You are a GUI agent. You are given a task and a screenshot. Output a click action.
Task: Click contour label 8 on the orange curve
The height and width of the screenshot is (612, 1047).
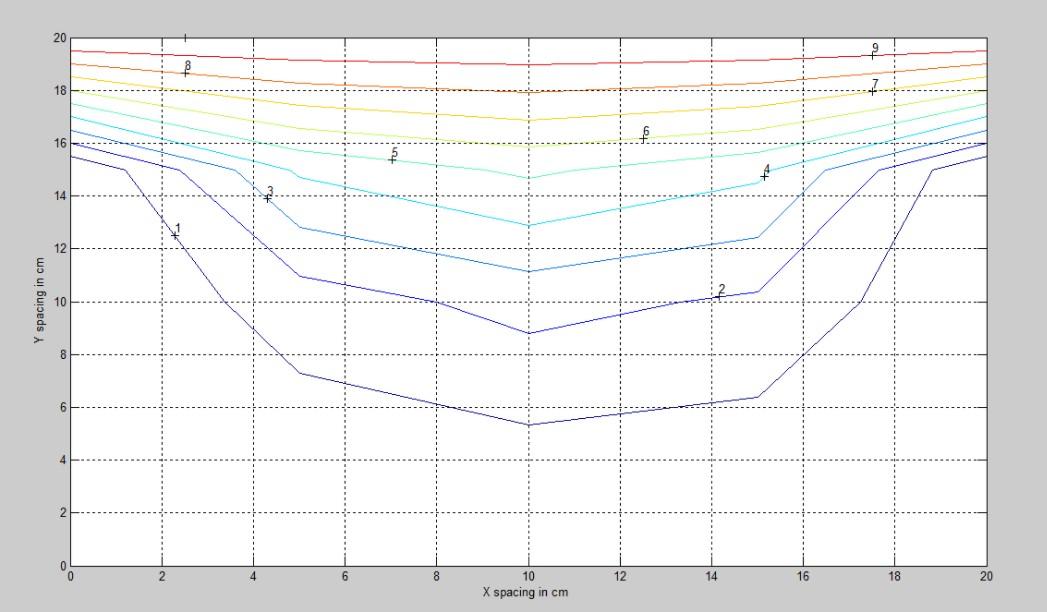point(188,65)
